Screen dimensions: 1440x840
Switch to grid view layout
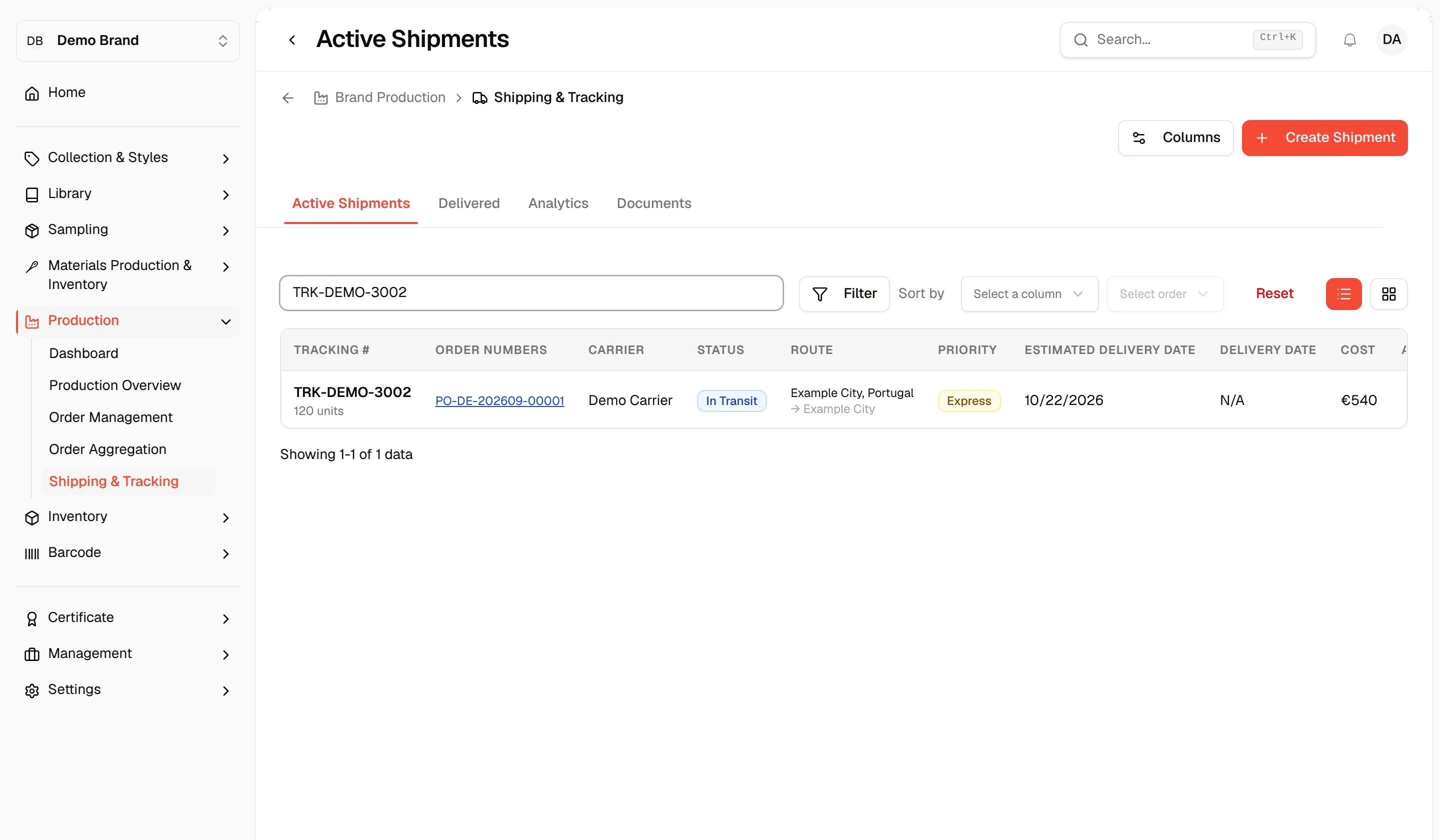pos(1388,293)
